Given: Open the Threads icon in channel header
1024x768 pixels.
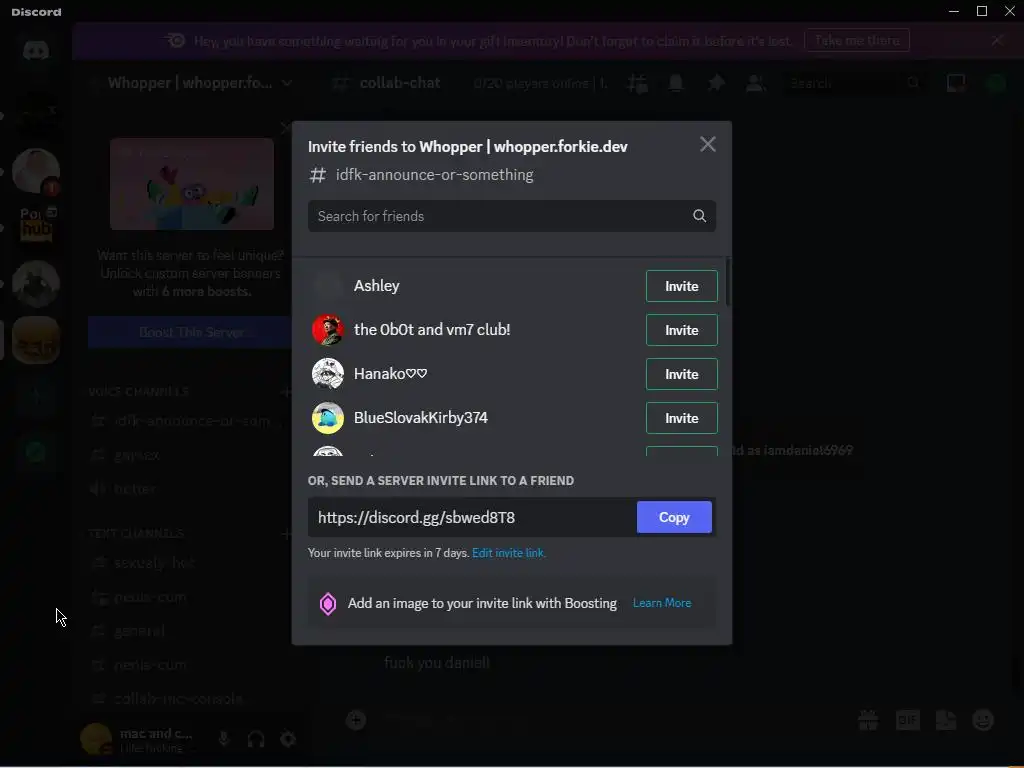Looking at the screenshot, I should point(637,83).
